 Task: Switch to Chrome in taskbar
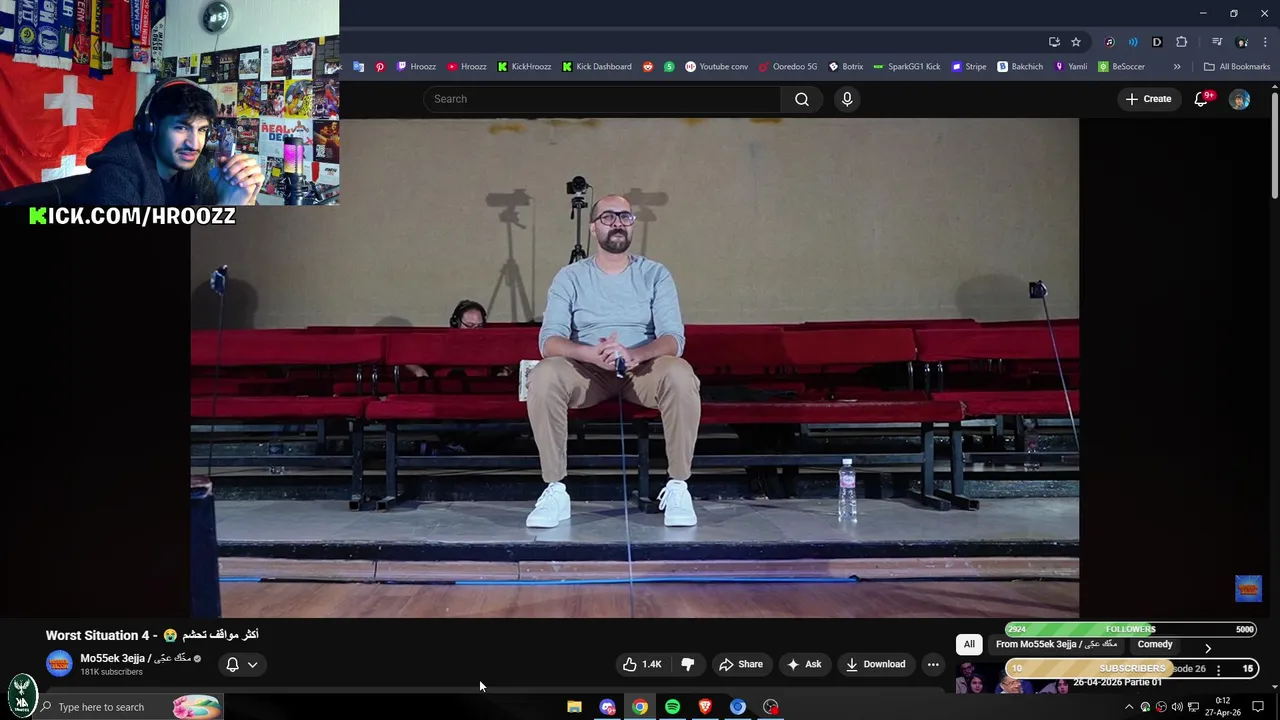point(640,707)
